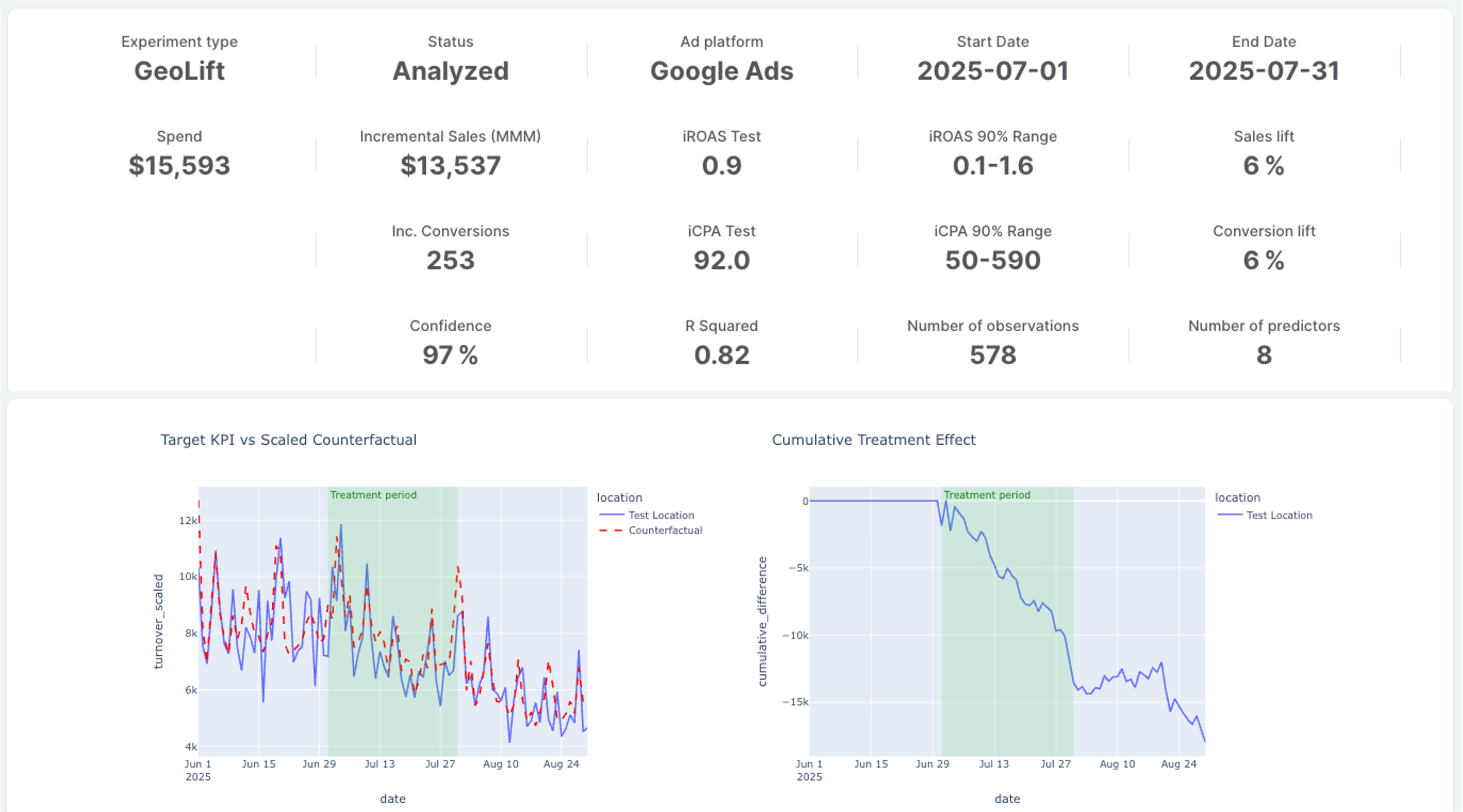Toggle Test Location legend in Cumulative Treatment chart
The image size is (1463, 812).
click(1279, 515)
